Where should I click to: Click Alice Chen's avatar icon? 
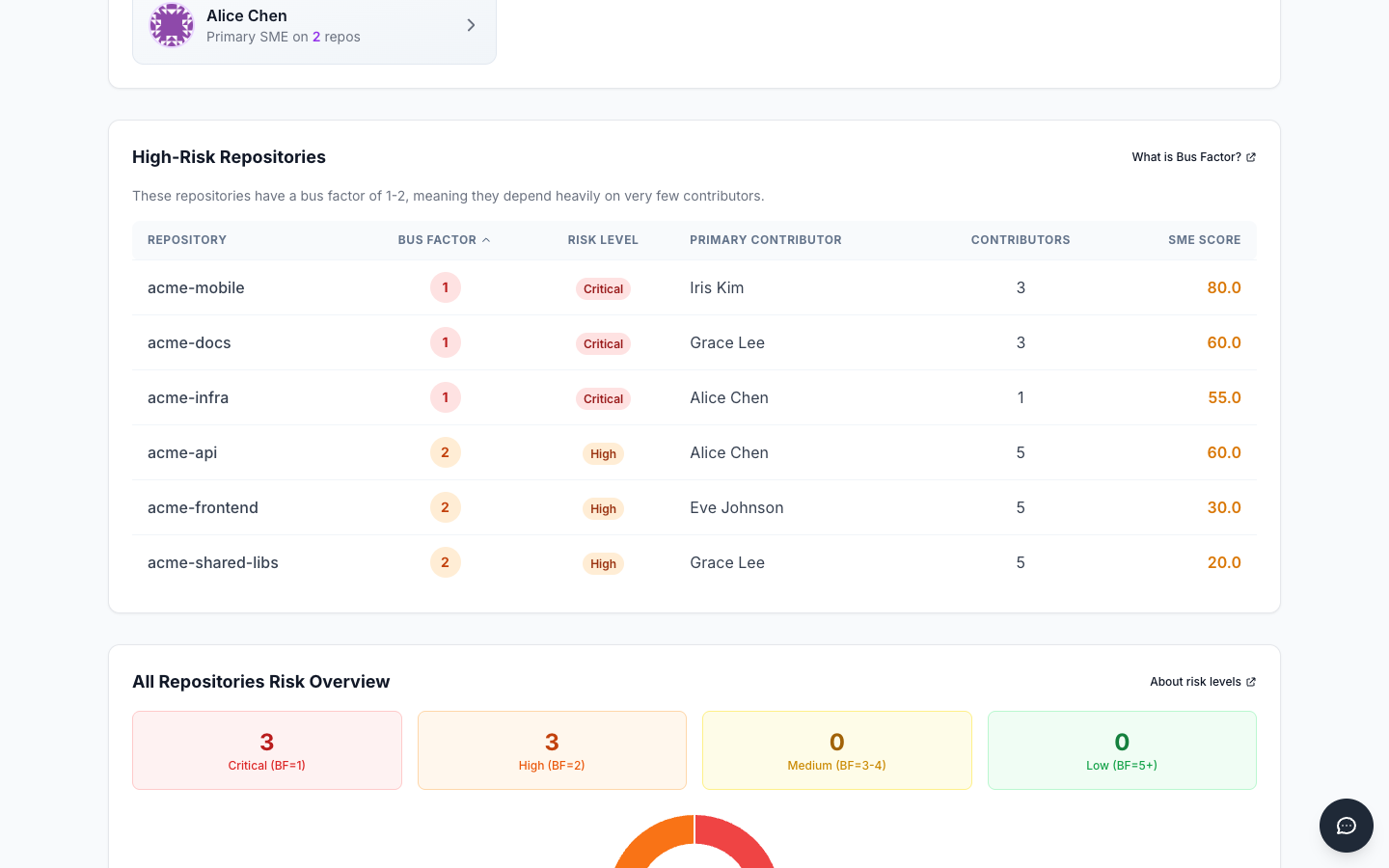click(172, 25)
